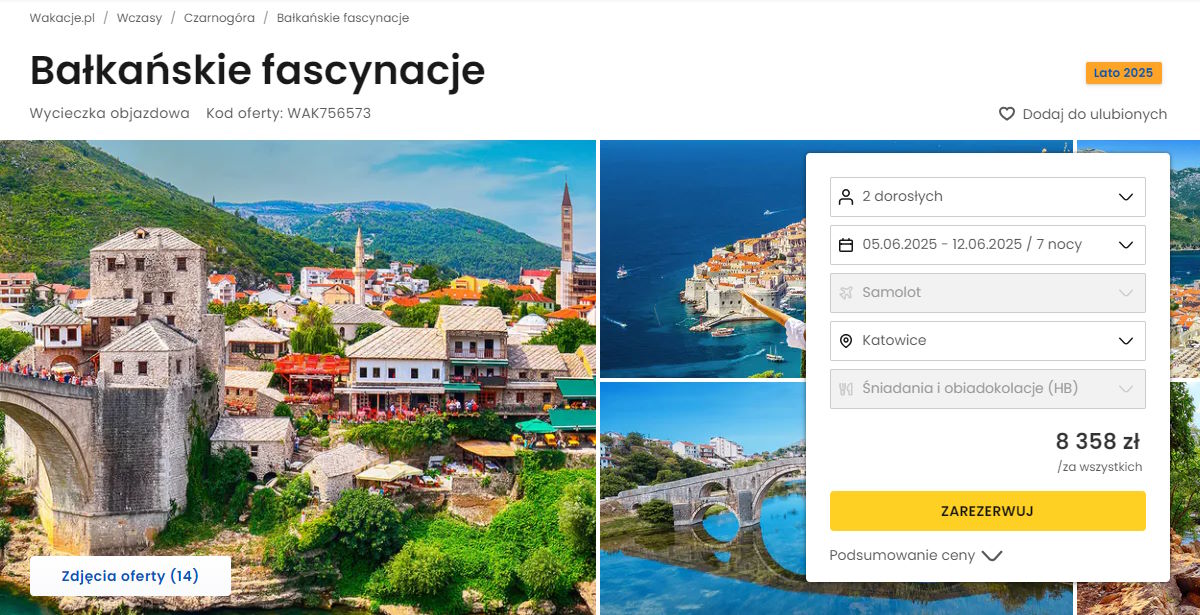Click the airplane icon beside Samolot
The height and width of the screenshot is (615, 1200).
click(x=846, y=293)
